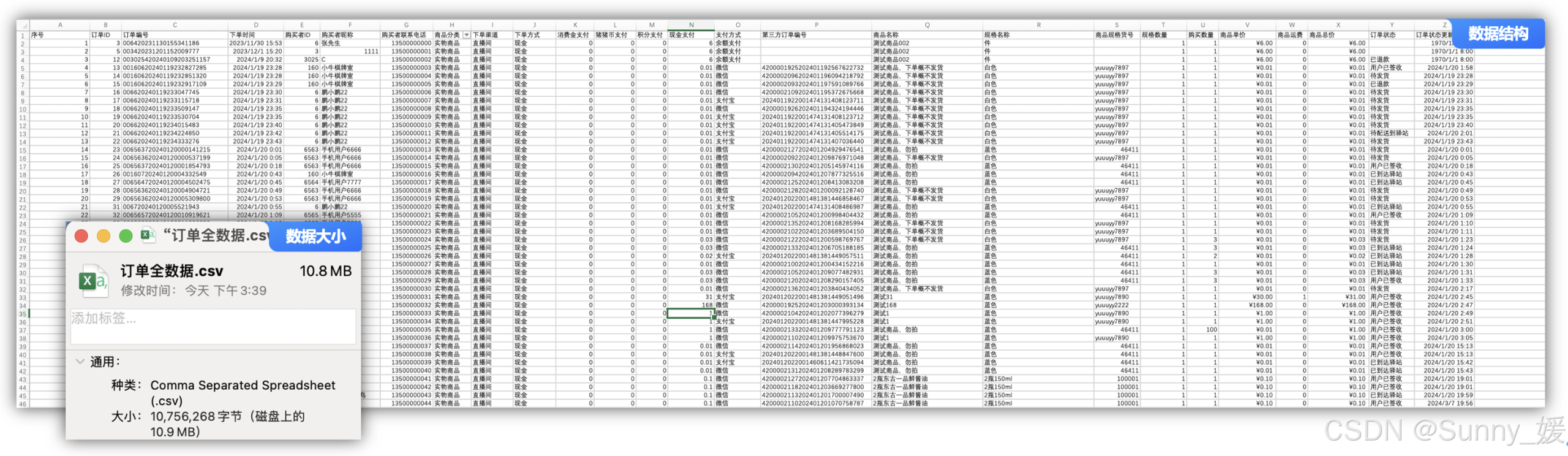Click the 添加标签 tags input field
Screen dimensions: 1568x456
(213, 326)
